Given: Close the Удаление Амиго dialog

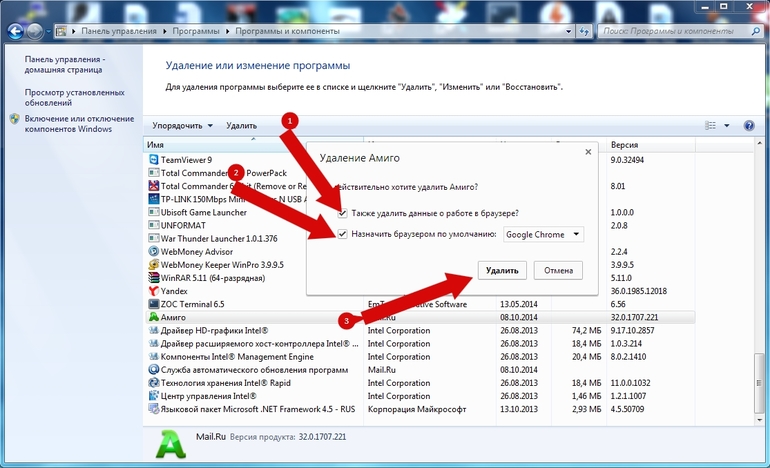Looking at the screenshot, I should 588,152.
